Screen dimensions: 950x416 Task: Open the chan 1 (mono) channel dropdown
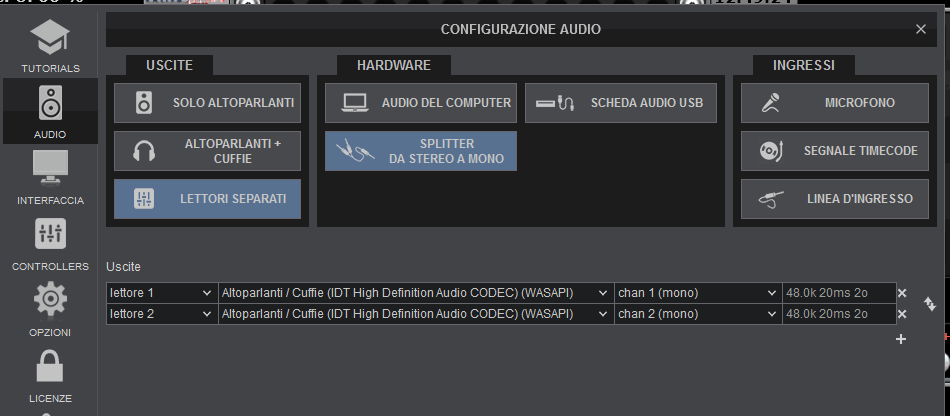[697, 293]
